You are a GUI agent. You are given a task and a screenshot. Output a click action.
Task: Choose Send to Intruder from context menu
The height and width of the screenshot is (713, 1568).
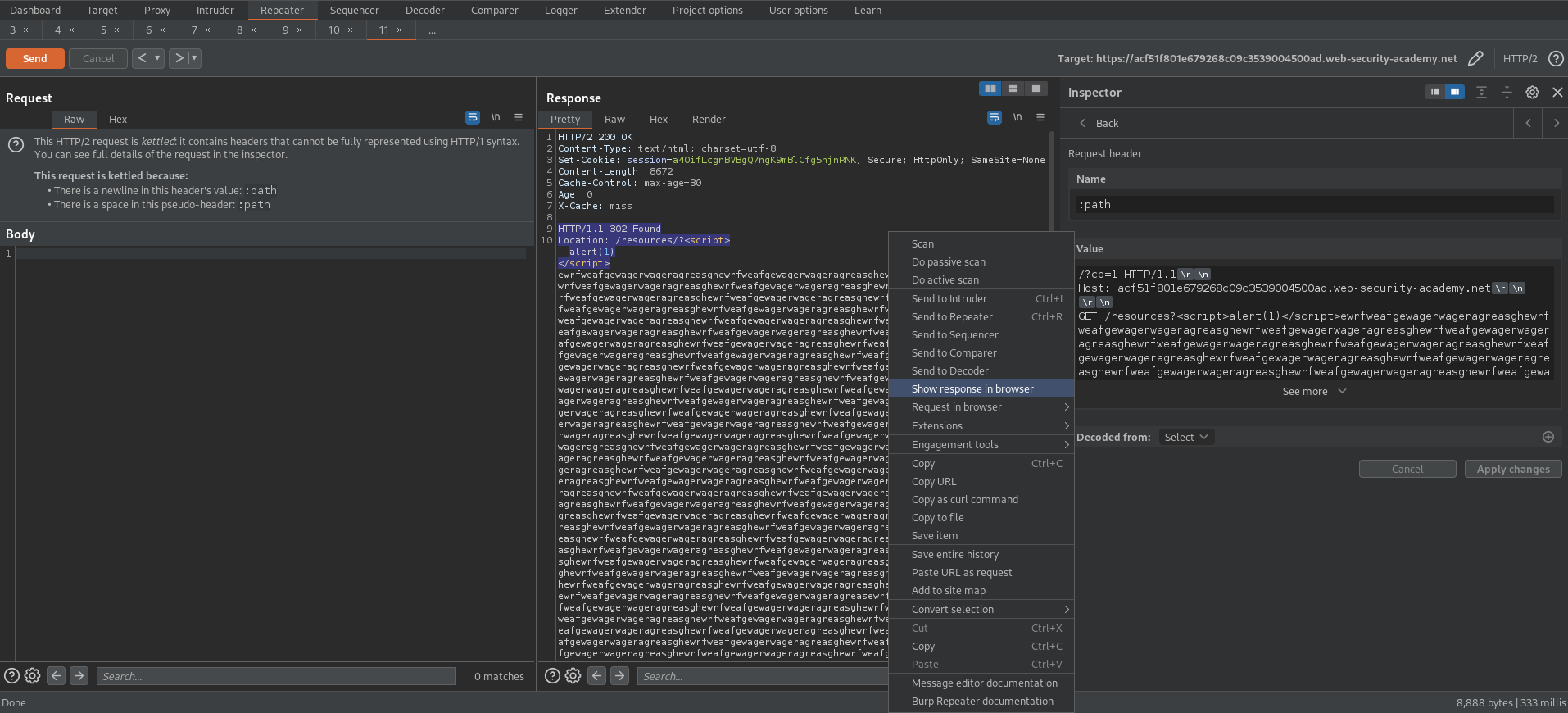tap(981, 299)
